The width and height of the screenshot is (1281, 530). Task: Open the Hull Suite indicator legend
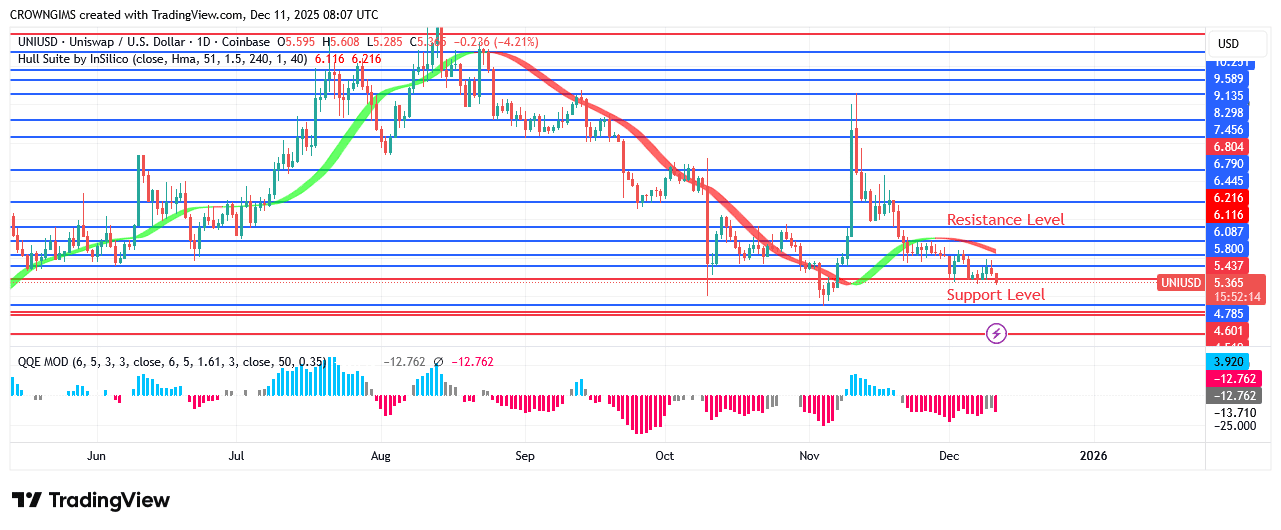point(163,59)
